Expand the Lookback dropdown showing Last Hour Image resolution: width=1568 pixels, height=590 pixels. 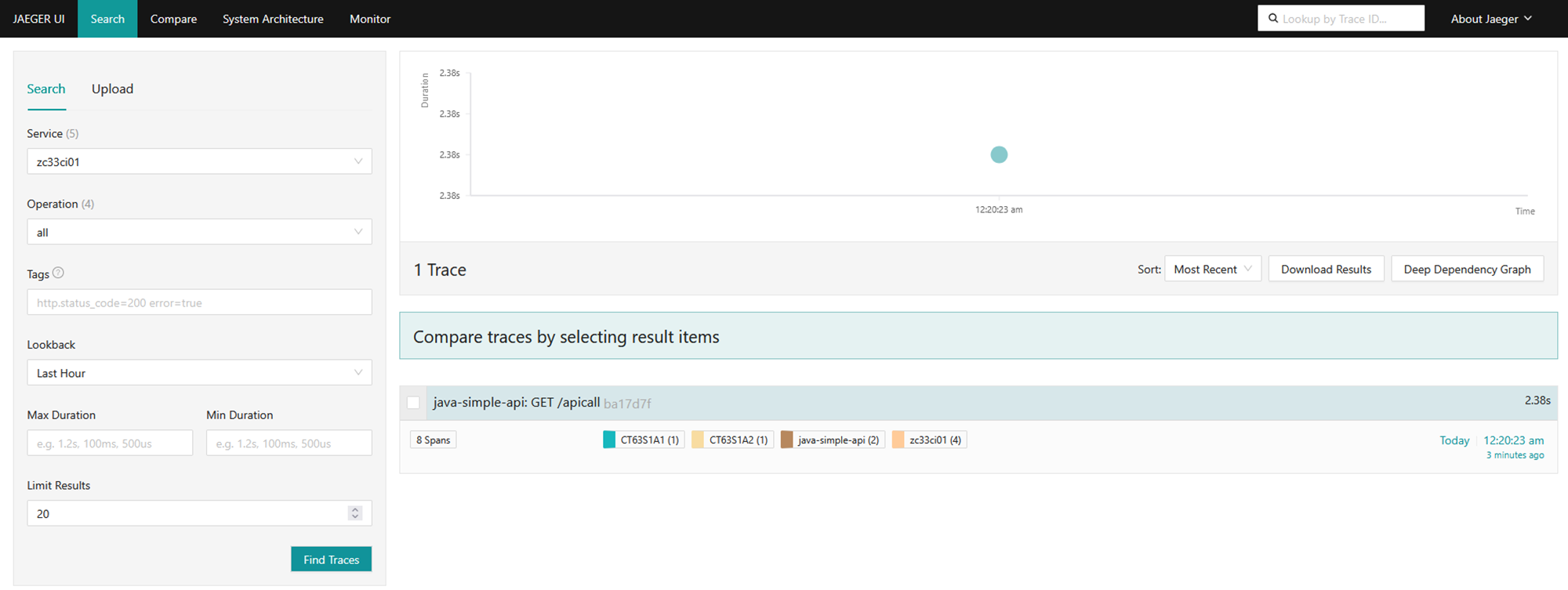(199, 373)
